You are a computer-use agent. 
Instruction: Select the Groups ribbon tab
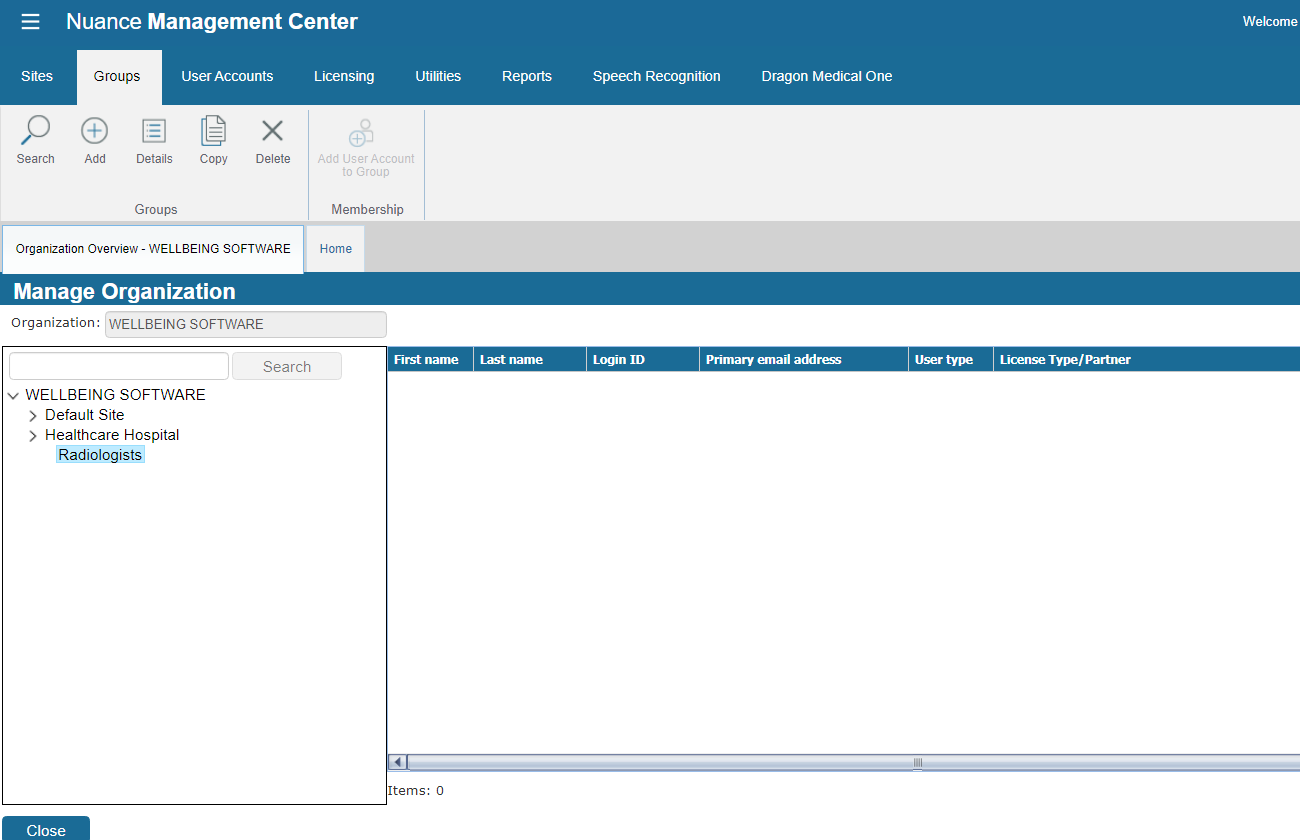tap(118, 76)
